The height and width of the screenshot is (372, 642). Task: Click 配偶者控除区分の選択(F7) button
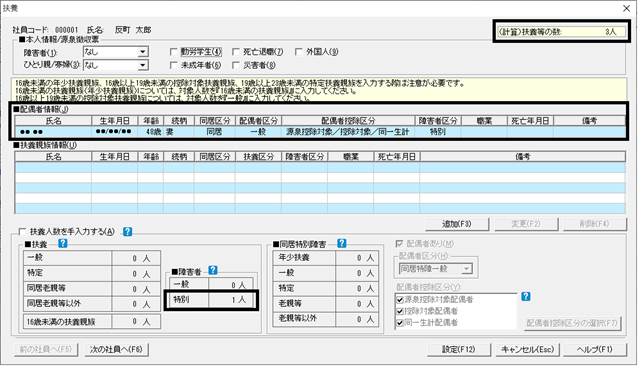click(572, 323)
